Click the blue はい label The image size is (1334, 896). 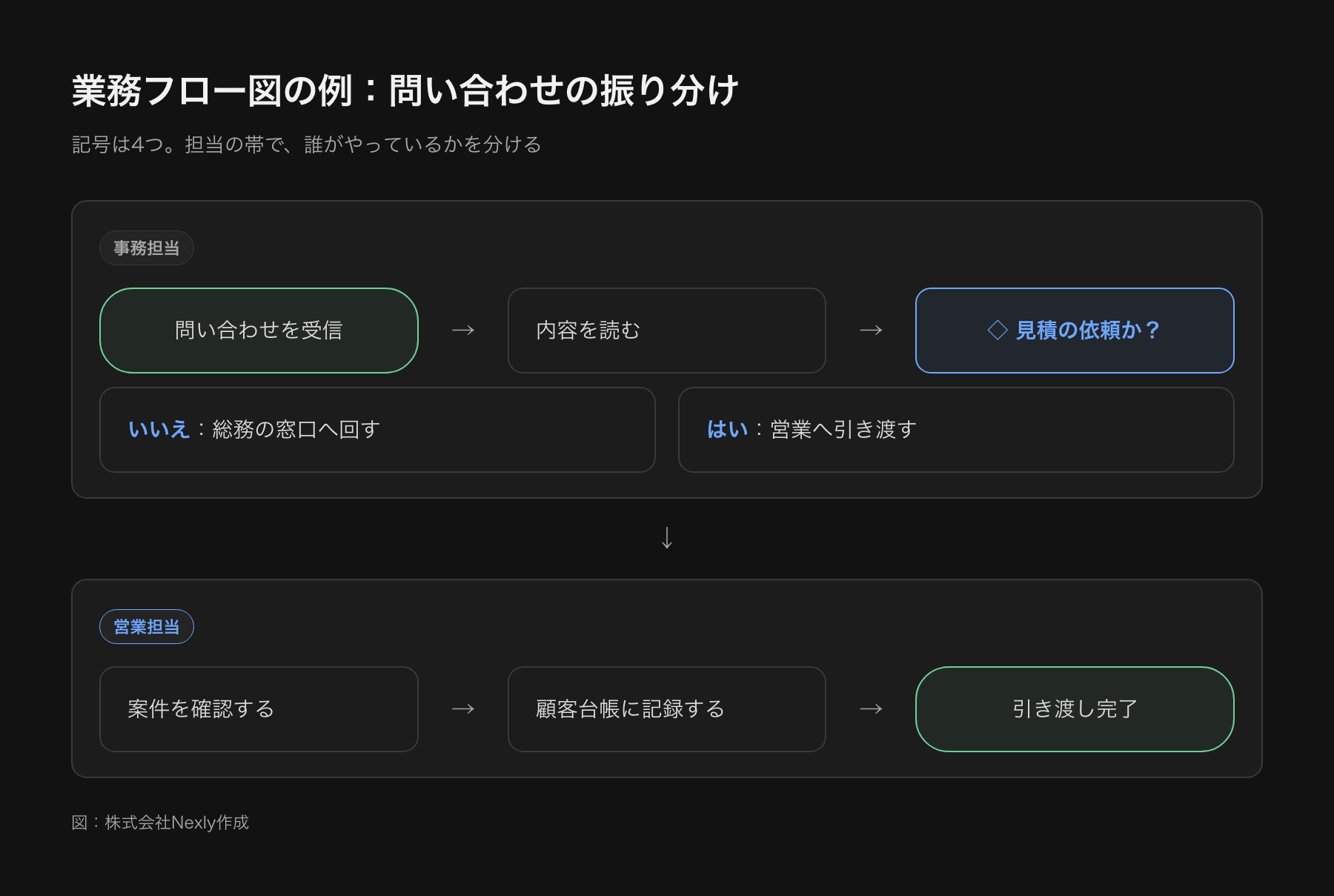[727, 430]
